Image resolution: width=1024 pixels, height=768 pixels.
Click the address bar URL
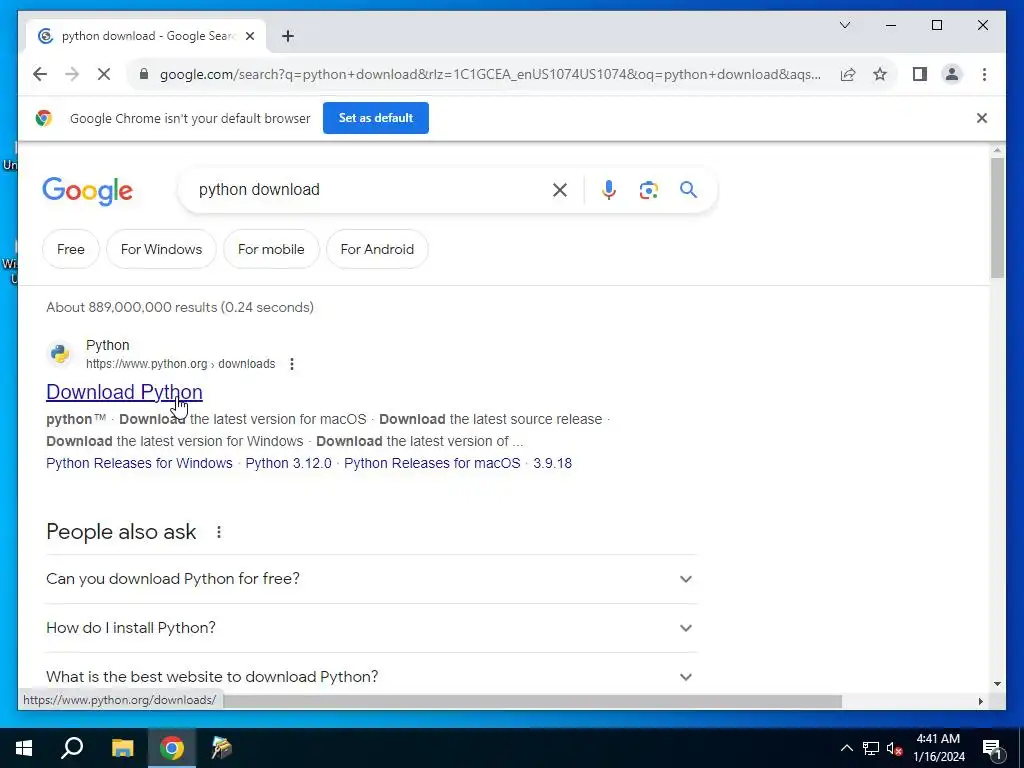490,74
